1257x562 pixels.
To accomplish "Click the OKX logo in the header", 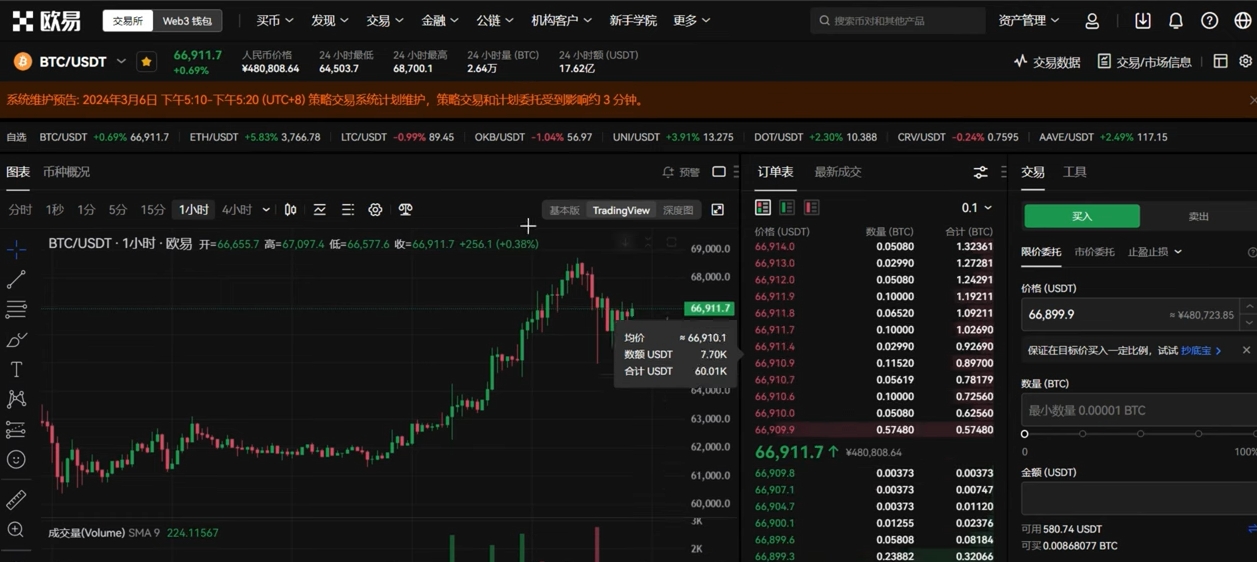I will coord(46,20).
